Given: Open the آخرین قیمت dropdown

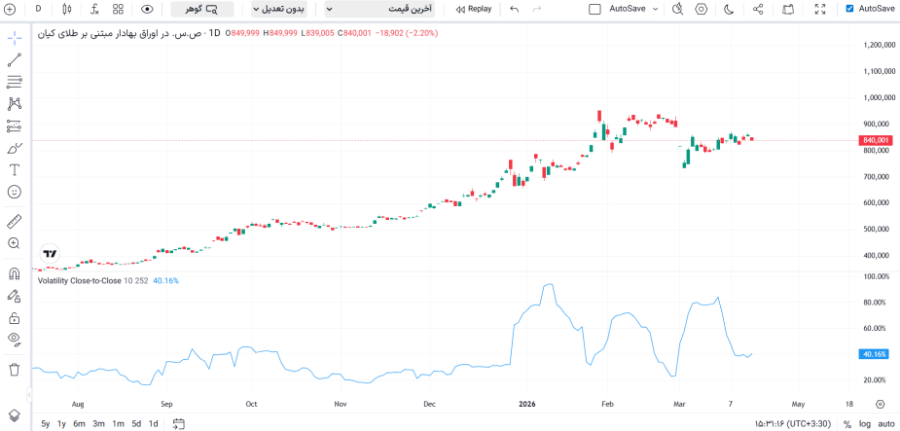Looking at the screenshot, I should (x=380, y=9).
